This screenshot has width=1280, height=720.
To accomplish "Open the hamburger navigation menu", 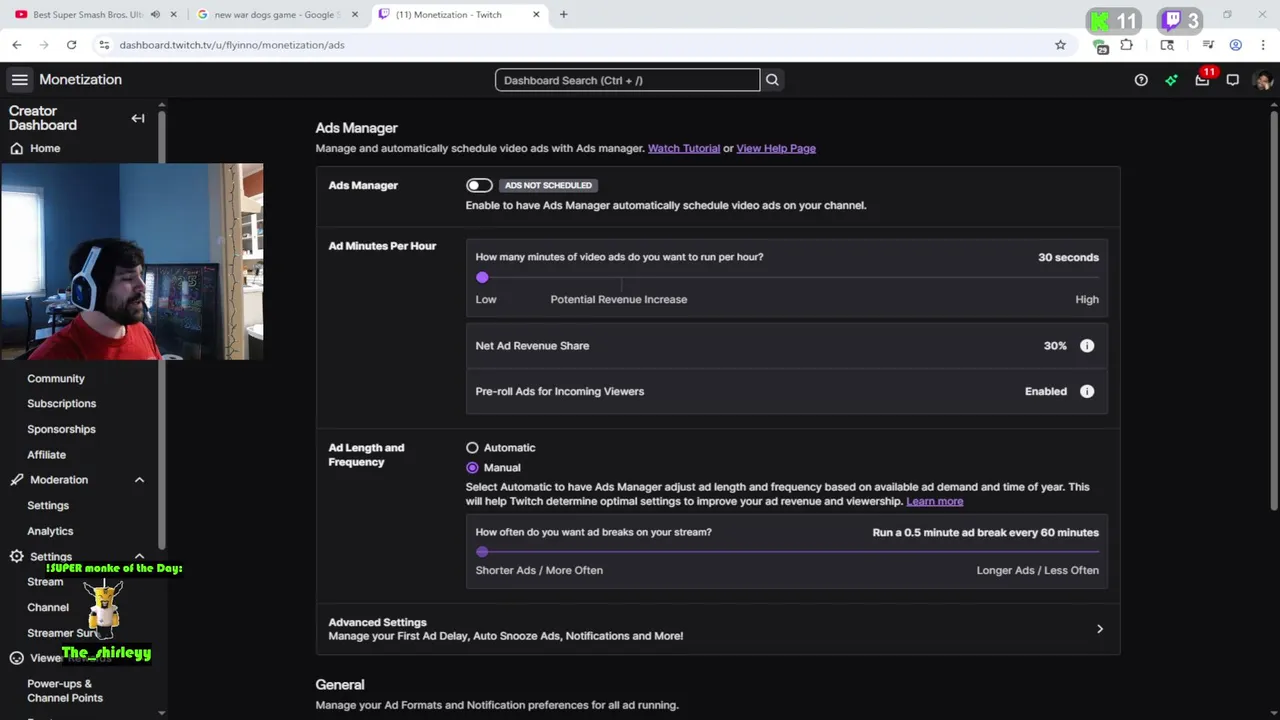I will [19, 80].
